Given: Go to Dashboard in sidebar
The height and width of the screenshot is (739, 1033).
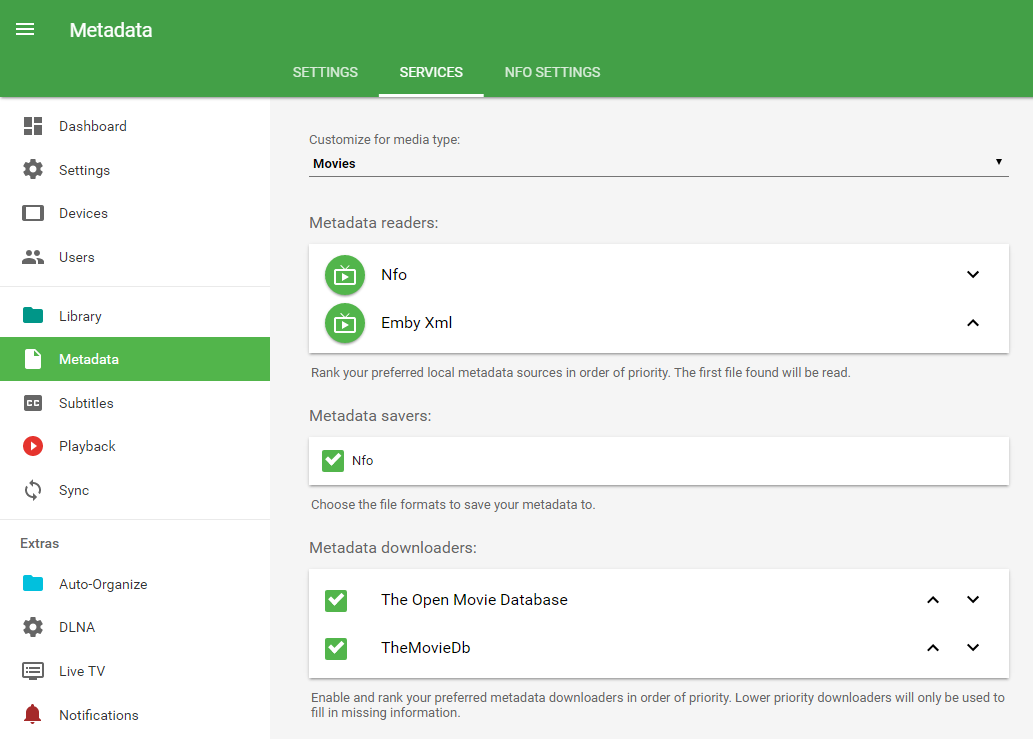Looking at the screenshot, I should click(x=93, y=126).
